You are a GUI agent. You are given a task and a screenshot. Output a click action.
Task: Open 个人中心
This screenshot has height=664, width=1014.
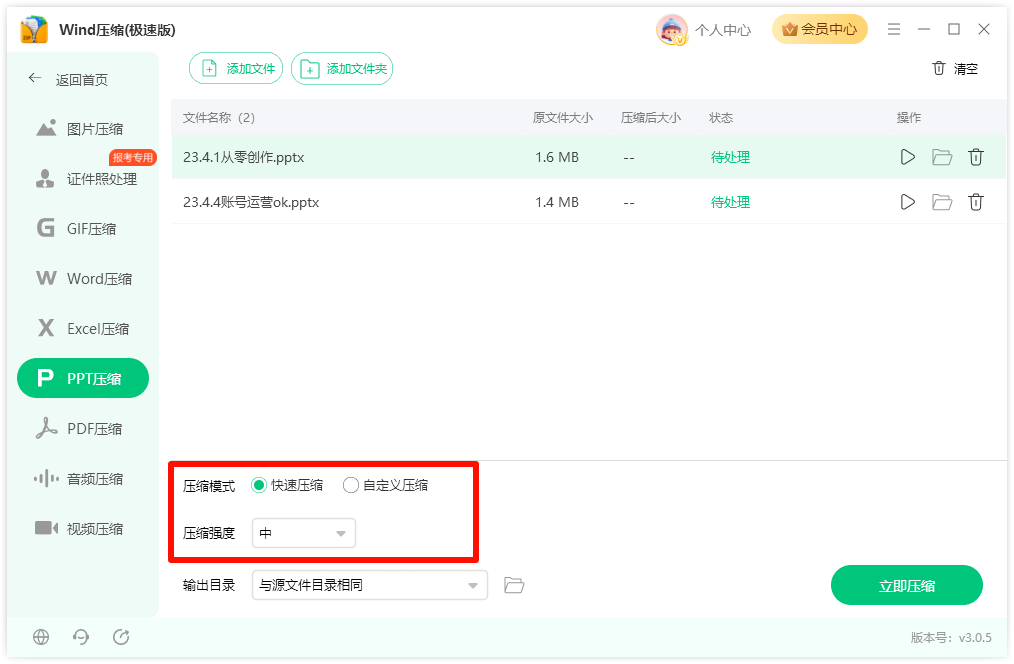click(723, 30)
